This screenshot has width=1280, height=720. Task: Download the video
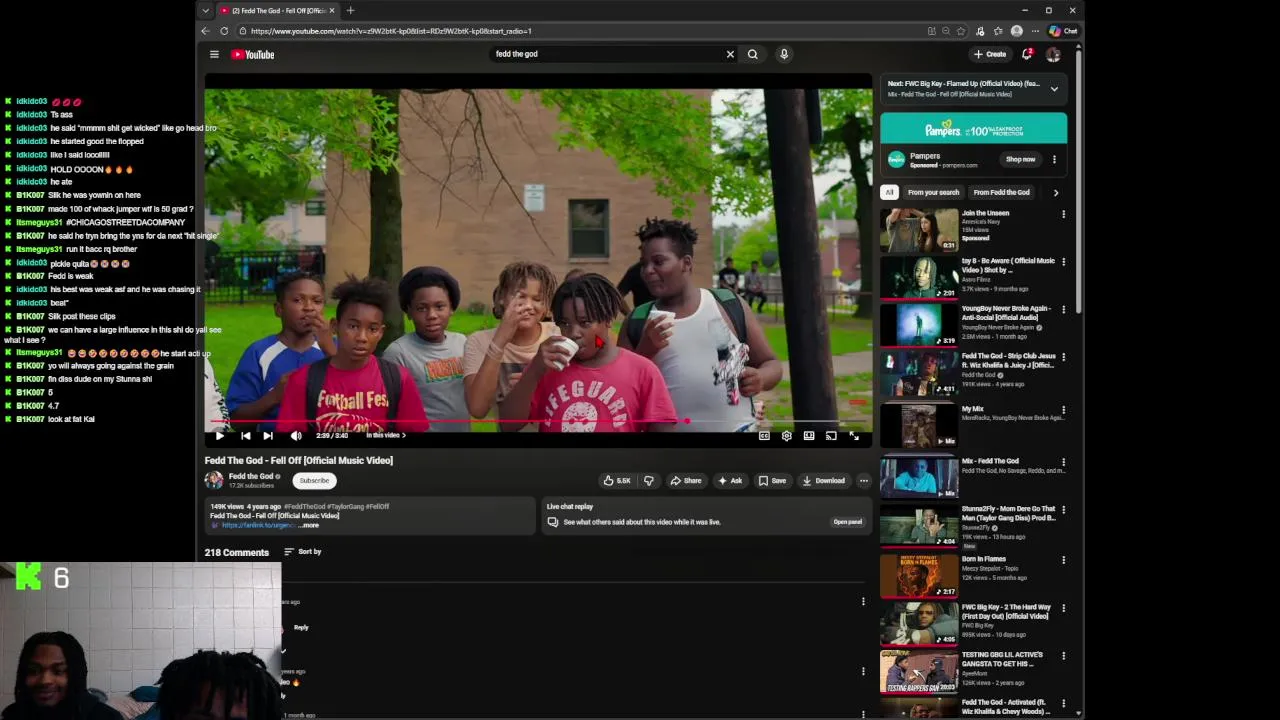(x=824, y=481)
